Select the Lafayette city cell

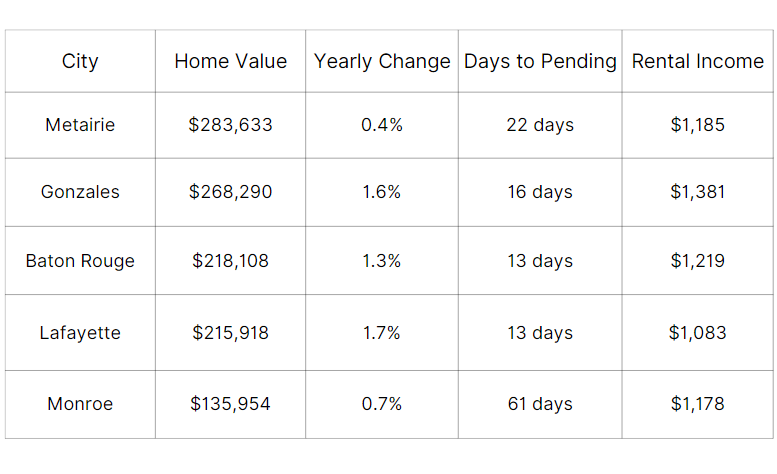coord(80,332)
